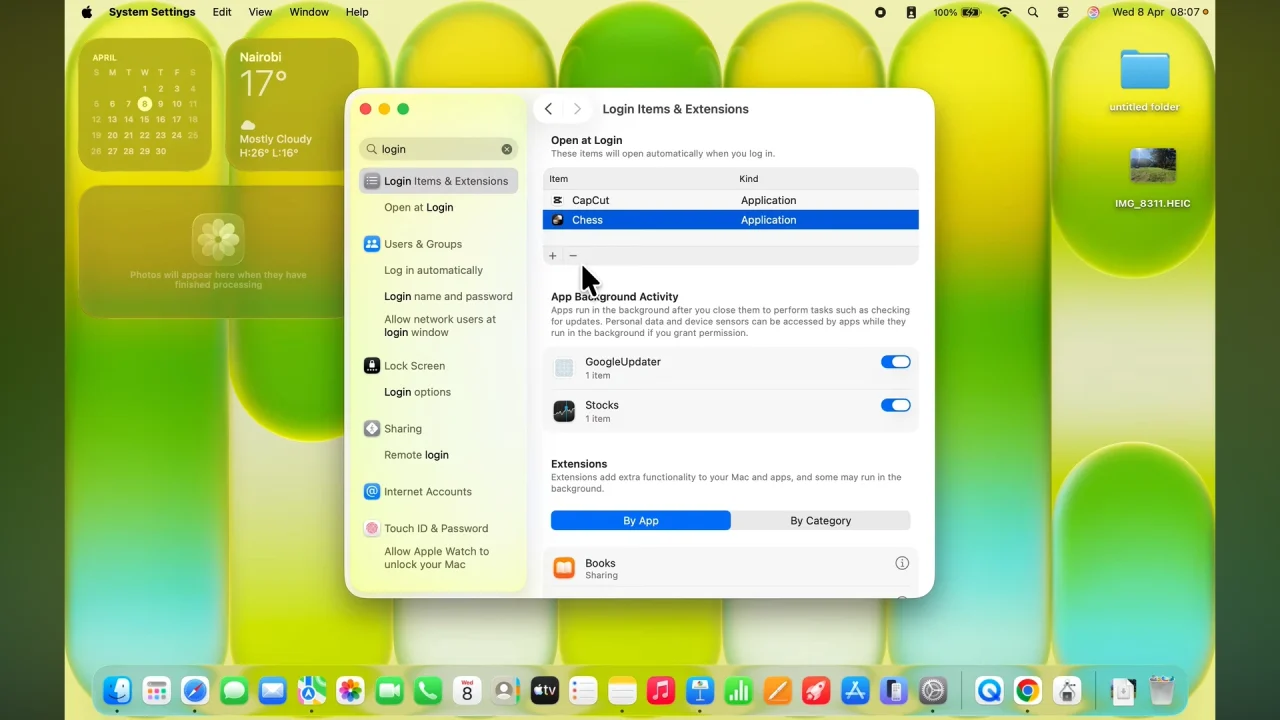
Task: Click the back chevron in Login Items header
Action: pyautogui.click(x=548, y=109)
